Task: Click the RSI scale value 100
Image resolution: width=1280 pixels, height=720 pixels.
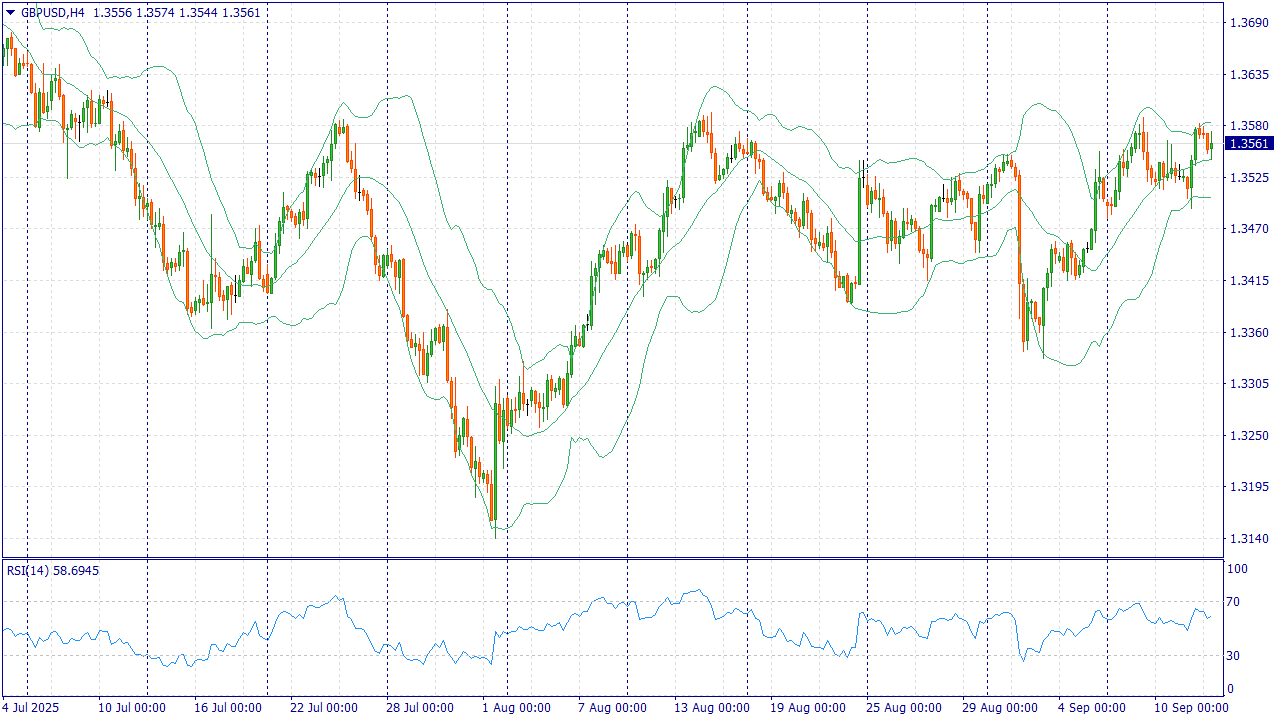Action: [1239, 569]
